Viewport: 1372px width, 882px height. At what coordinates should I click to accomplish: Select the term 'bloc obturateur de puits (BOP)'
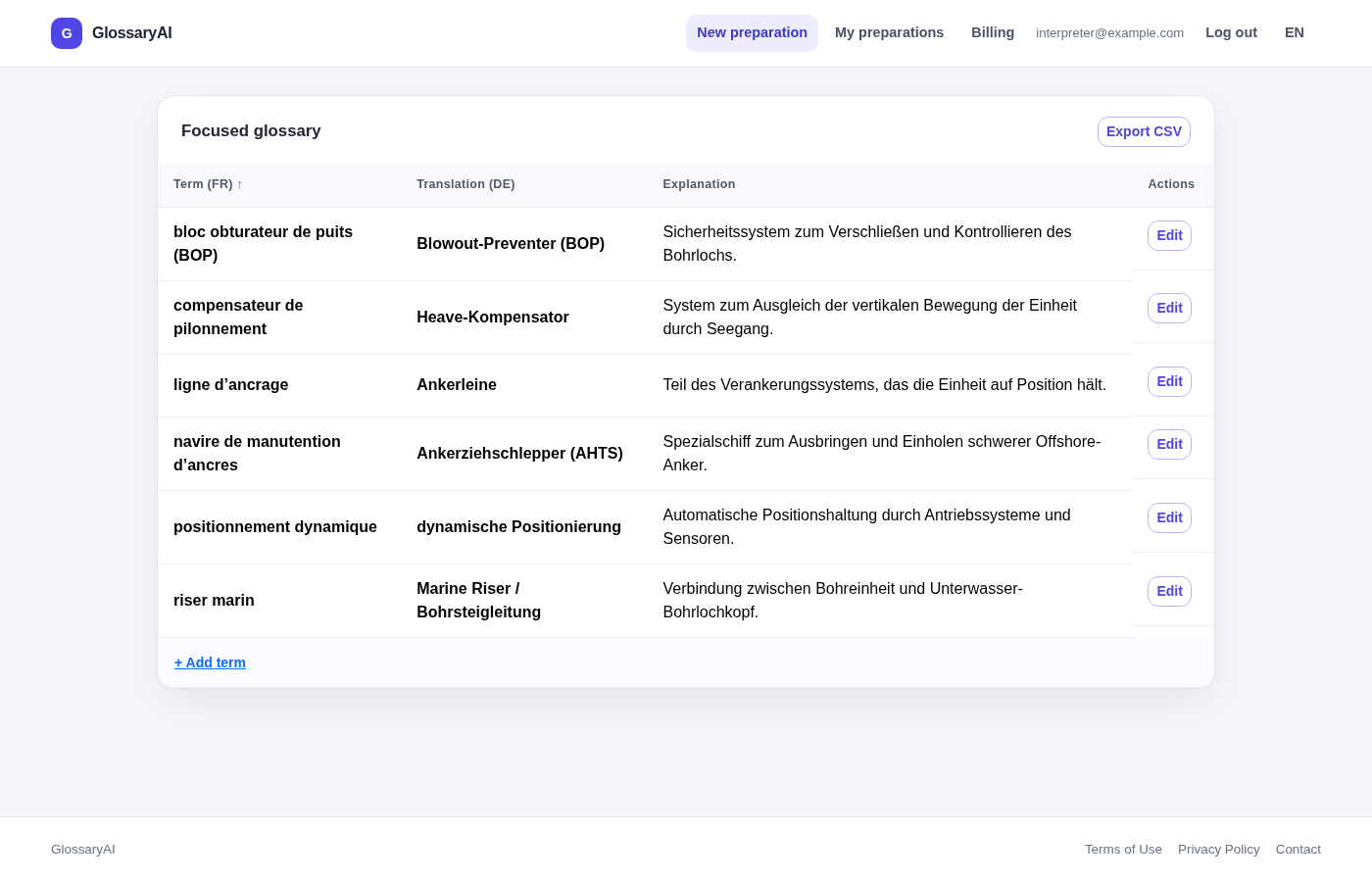[263, 244]
